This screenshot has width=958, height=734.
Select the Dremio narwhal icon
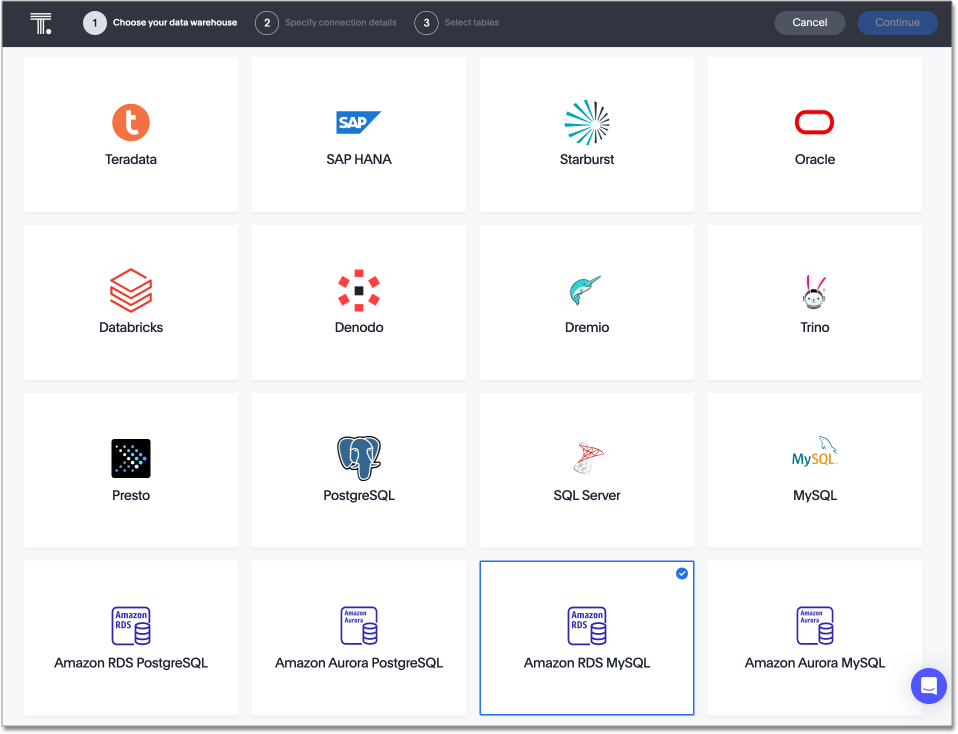586,290
